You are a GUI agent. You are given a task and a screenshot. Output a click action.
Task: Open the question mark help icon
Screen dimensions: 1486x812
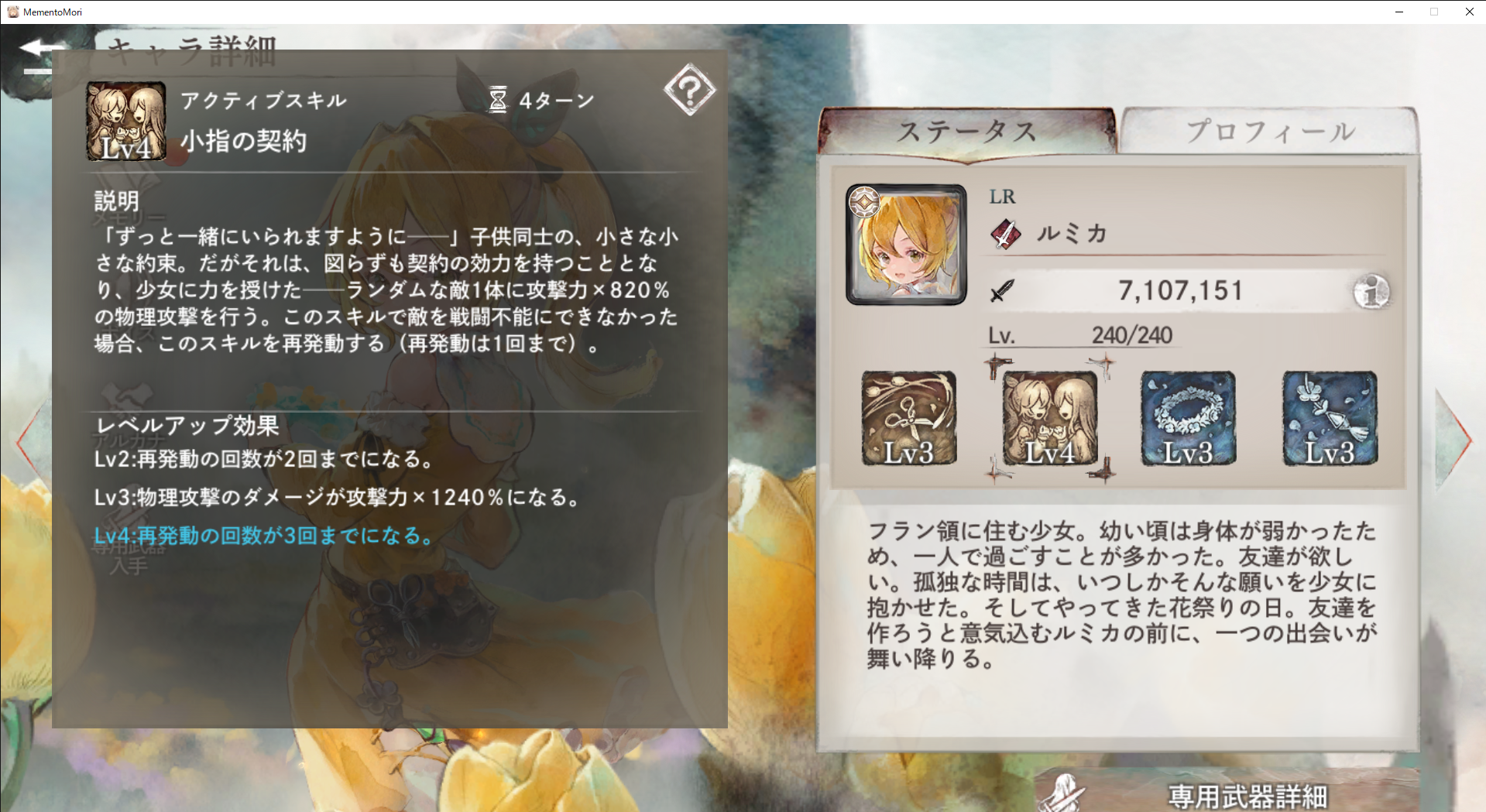(x=689, y=90)
